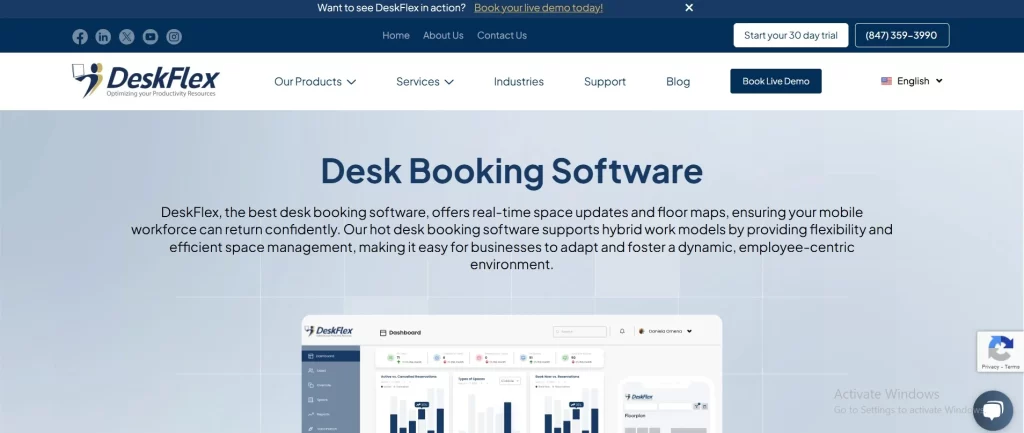This screenshot has width=1024, height=433.
Task: Open the X (Twitter) social icon
Action: pos(127,37)
